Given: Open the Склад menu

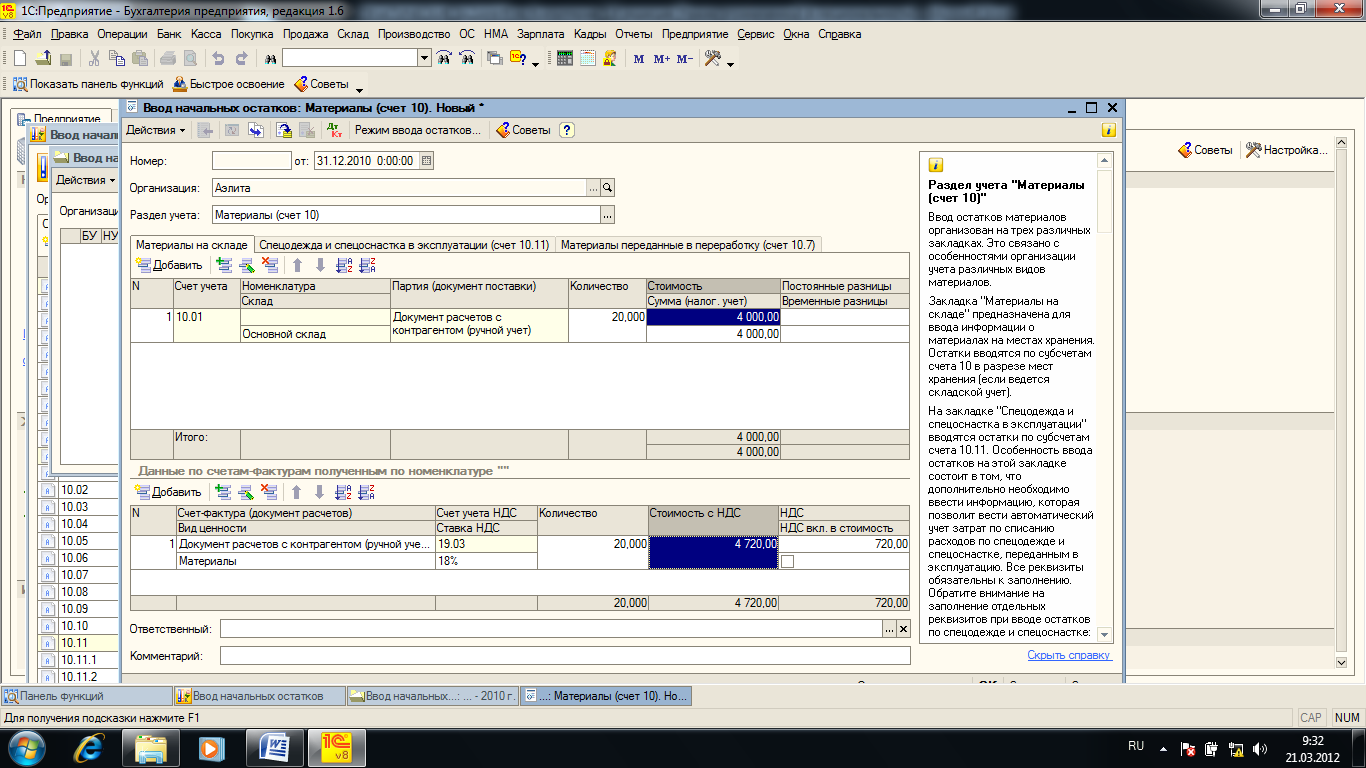Looking at the screenshot, I should pos(353,34).
